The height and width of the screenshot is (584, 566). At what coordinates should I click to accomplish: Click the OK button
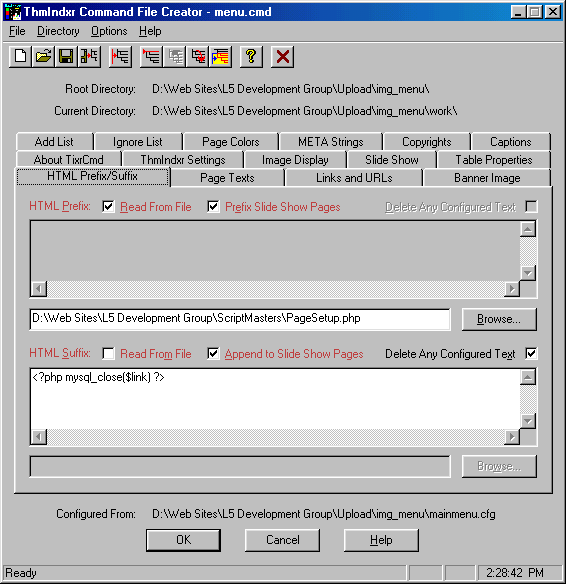[x=183, y=540]
